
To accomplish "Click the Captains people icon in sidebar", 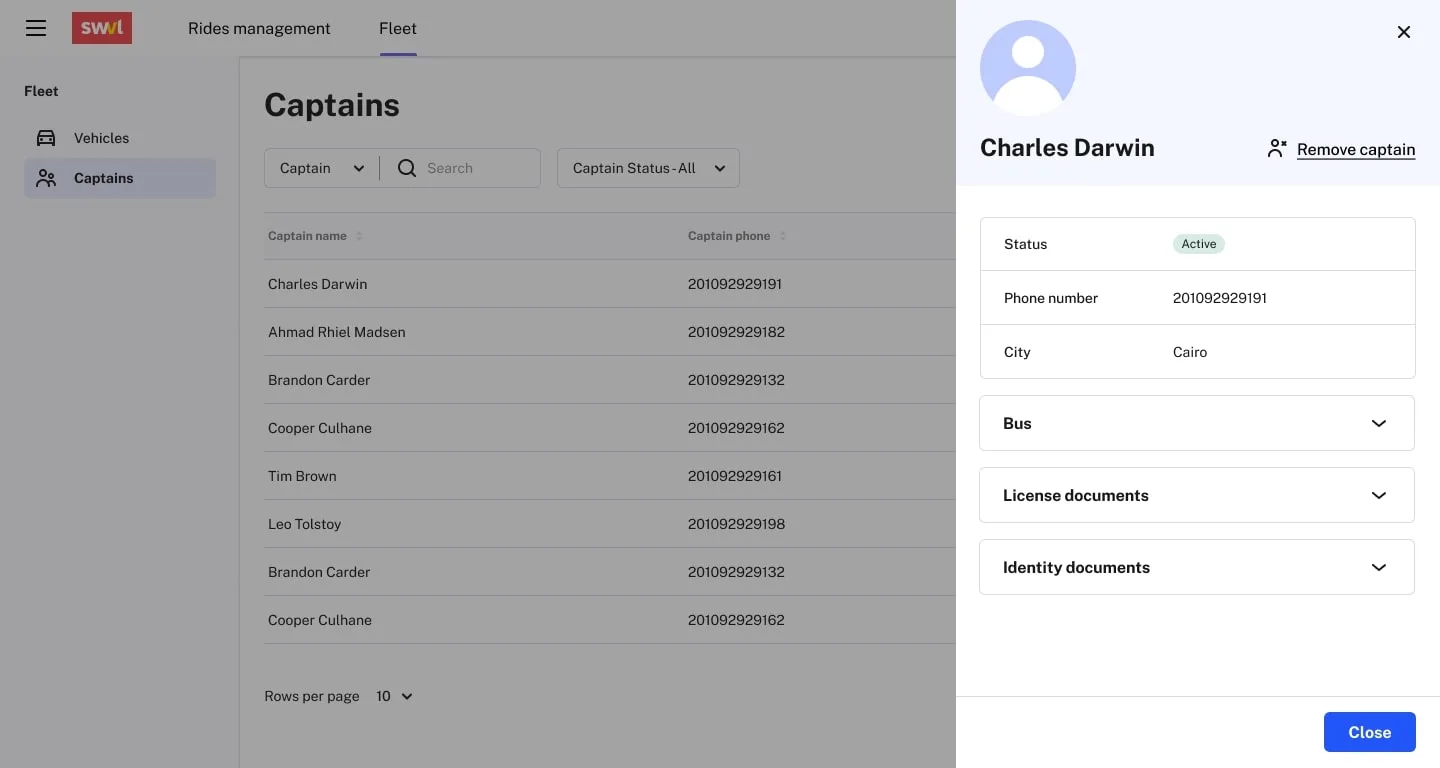I will point(46,178).
